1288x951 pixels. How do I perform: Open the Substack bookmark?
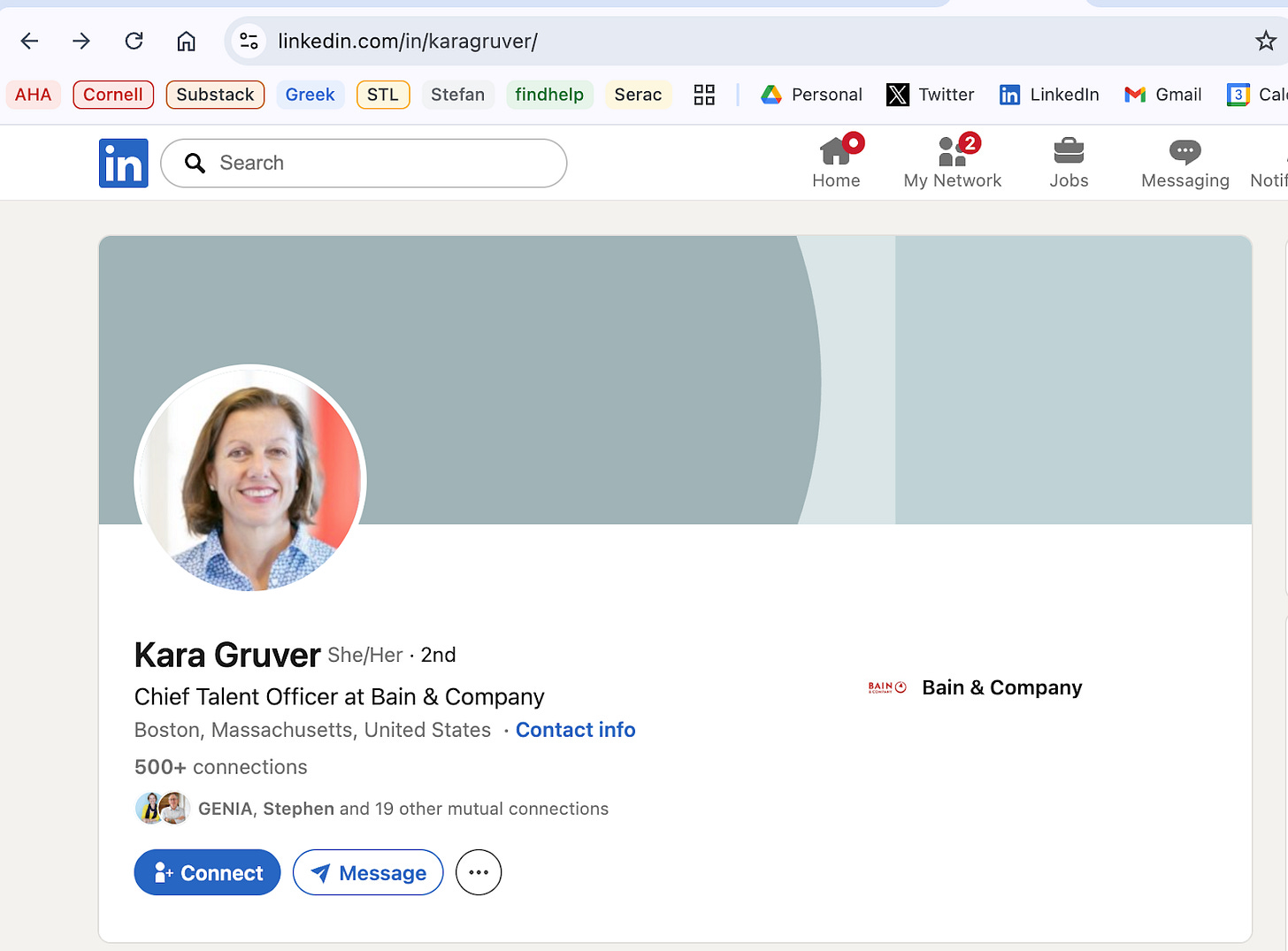(x=215, y=95)
